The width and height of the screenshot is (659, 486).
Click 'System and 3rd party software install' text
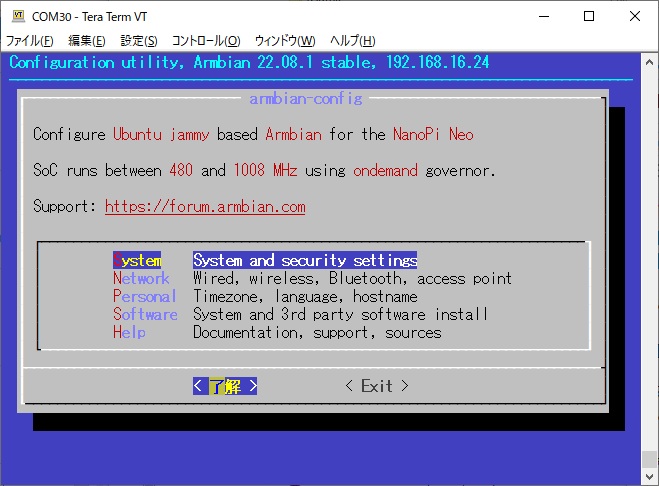(340, 314)
